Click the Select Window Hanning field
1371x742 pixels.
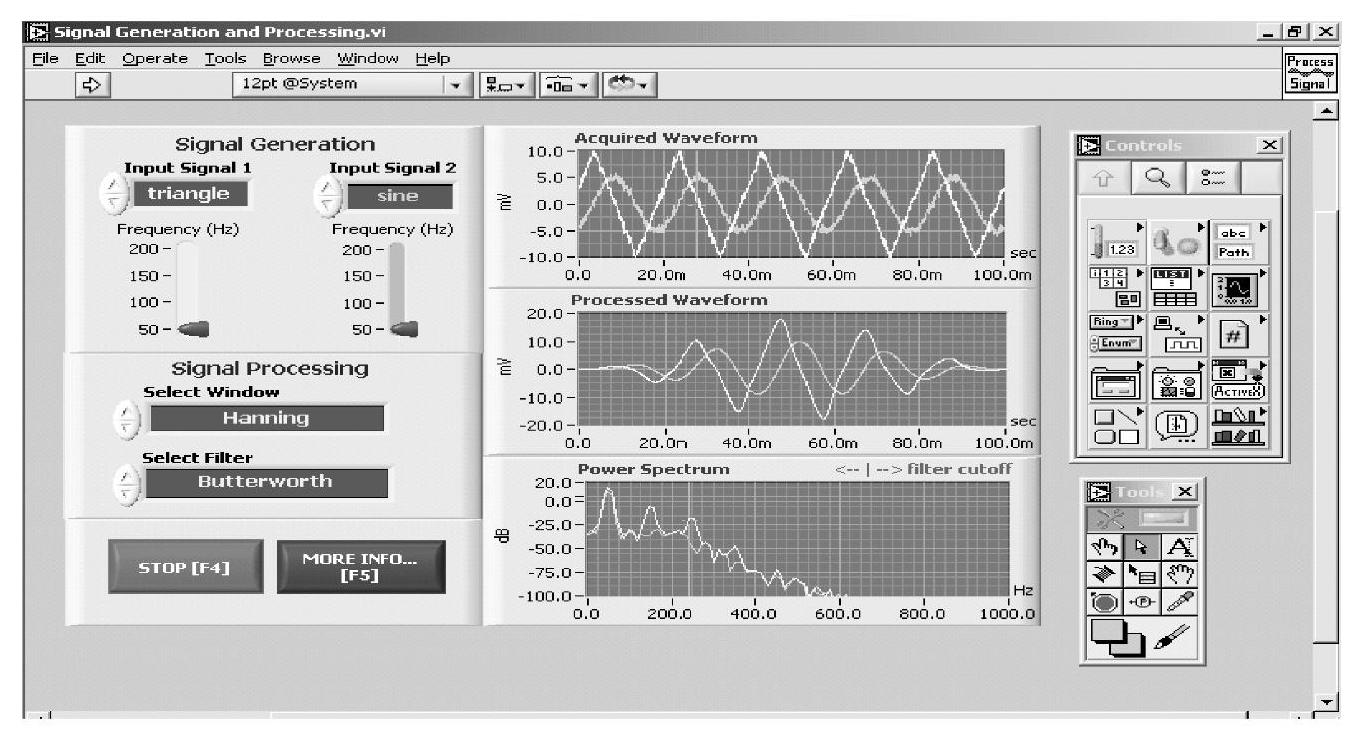[265, 418]
